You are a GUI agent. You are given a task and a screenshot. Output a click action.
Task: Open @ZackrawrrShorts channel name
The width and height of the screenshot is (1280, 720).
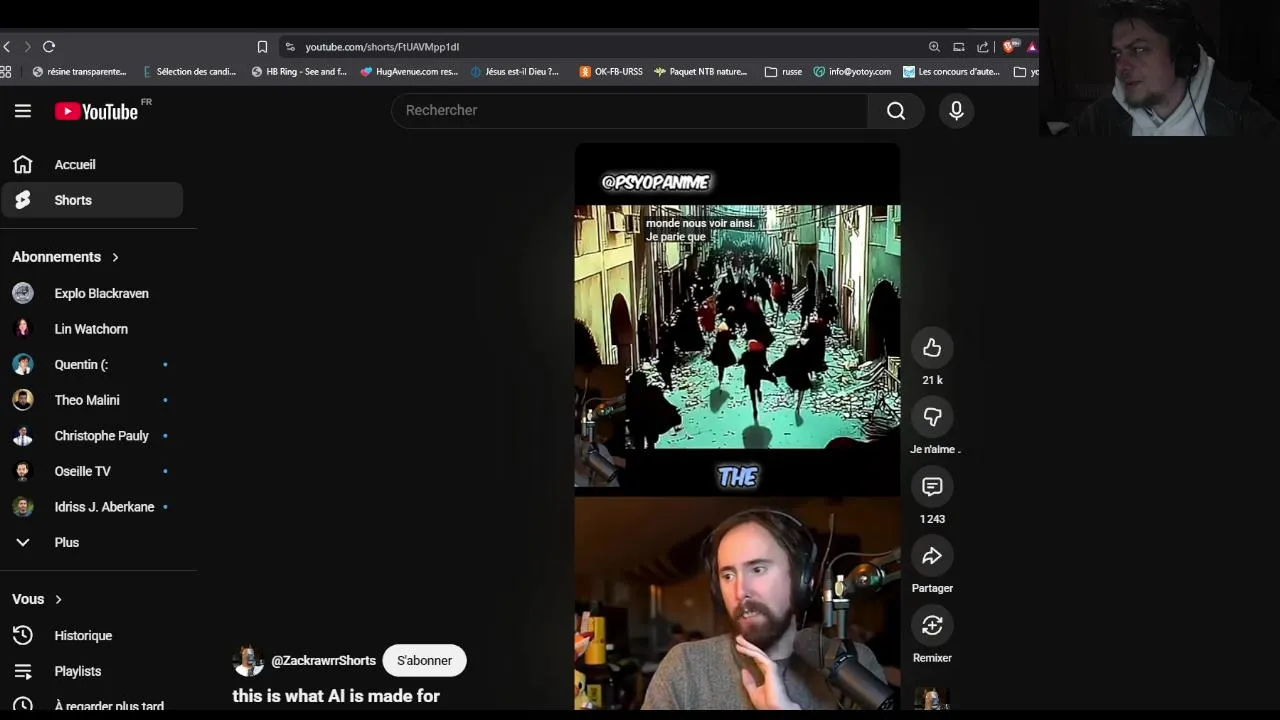[x=323, y=661]
